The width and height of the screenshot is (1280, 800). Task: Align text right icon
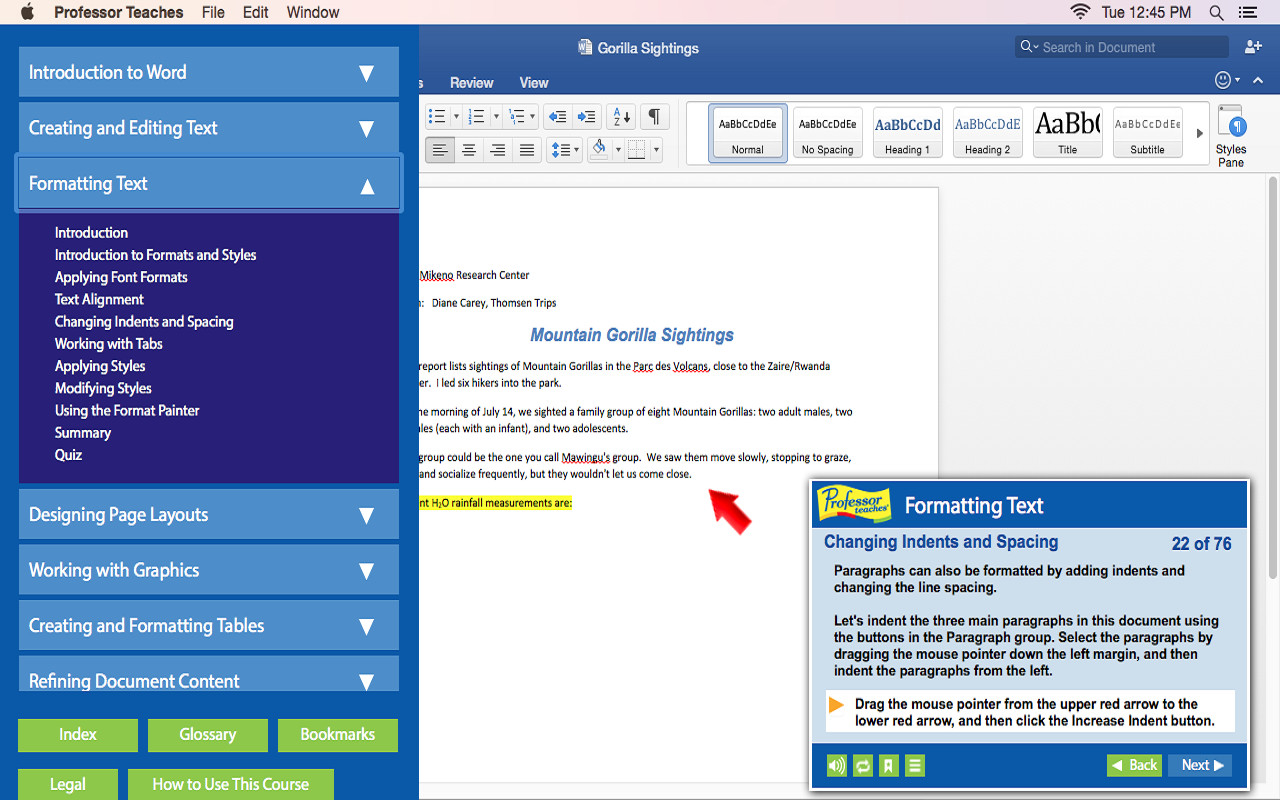coord(497,150)
